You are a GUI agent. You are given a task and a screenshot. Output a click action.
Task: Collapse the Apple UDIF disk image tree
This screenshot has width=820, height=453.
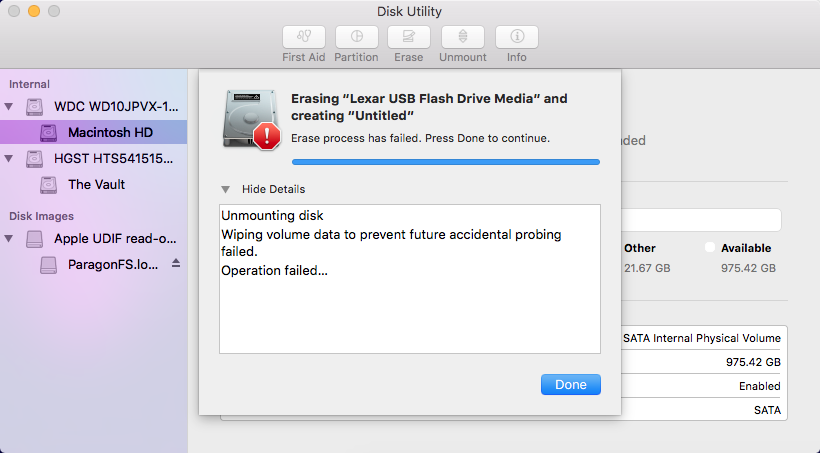coord(9,239)
